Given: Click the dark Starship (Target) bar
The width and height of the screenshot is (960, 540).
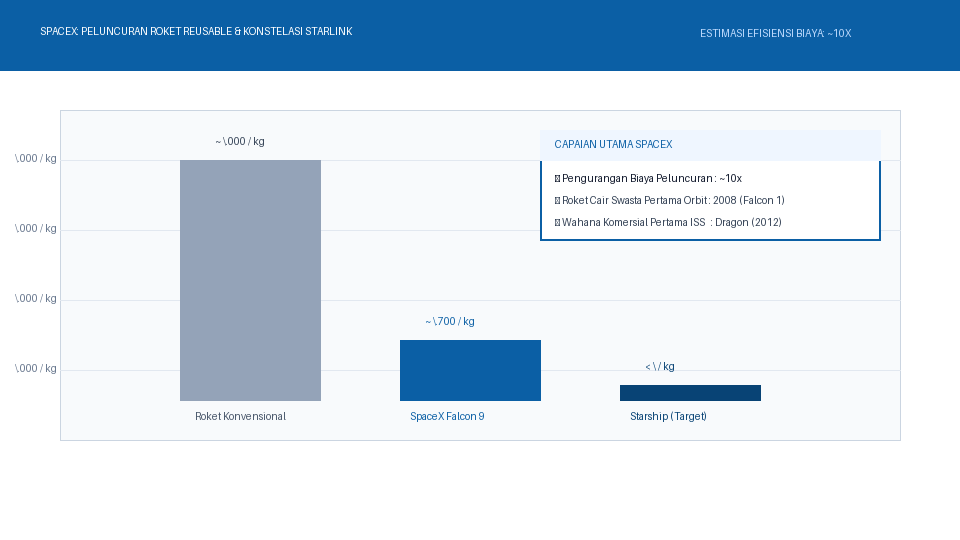Looking at the screenshot, I should click(x=690, y=393).
